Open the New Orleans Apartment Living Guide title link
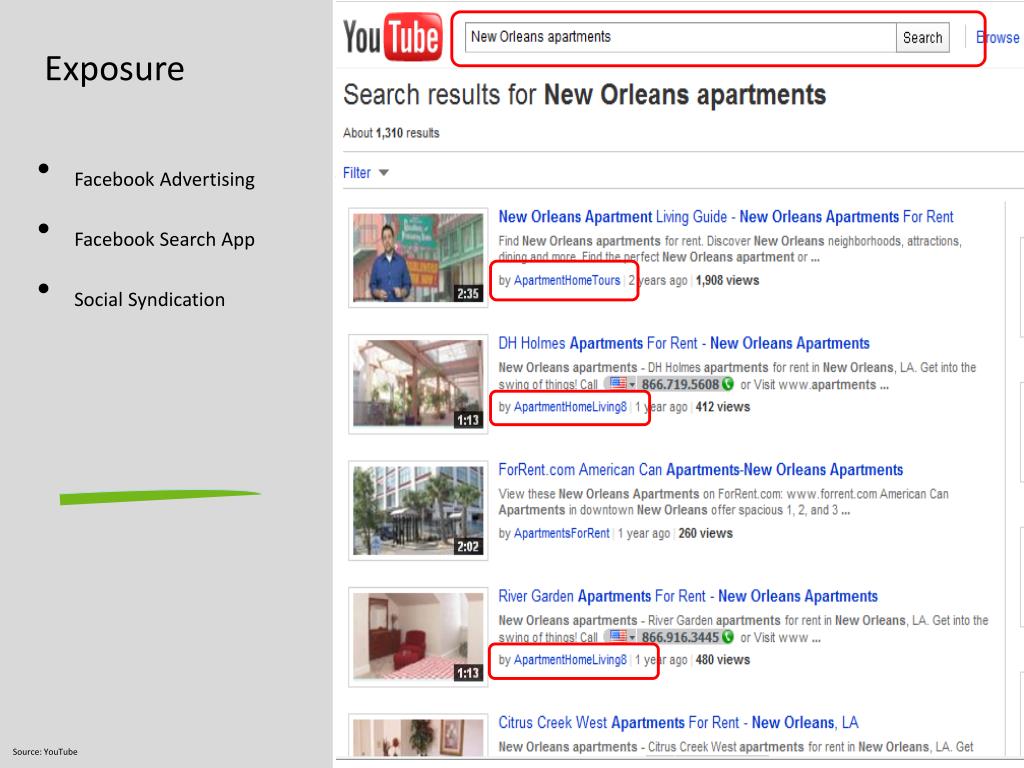The image size is (1024, 768). click(726, 217)
